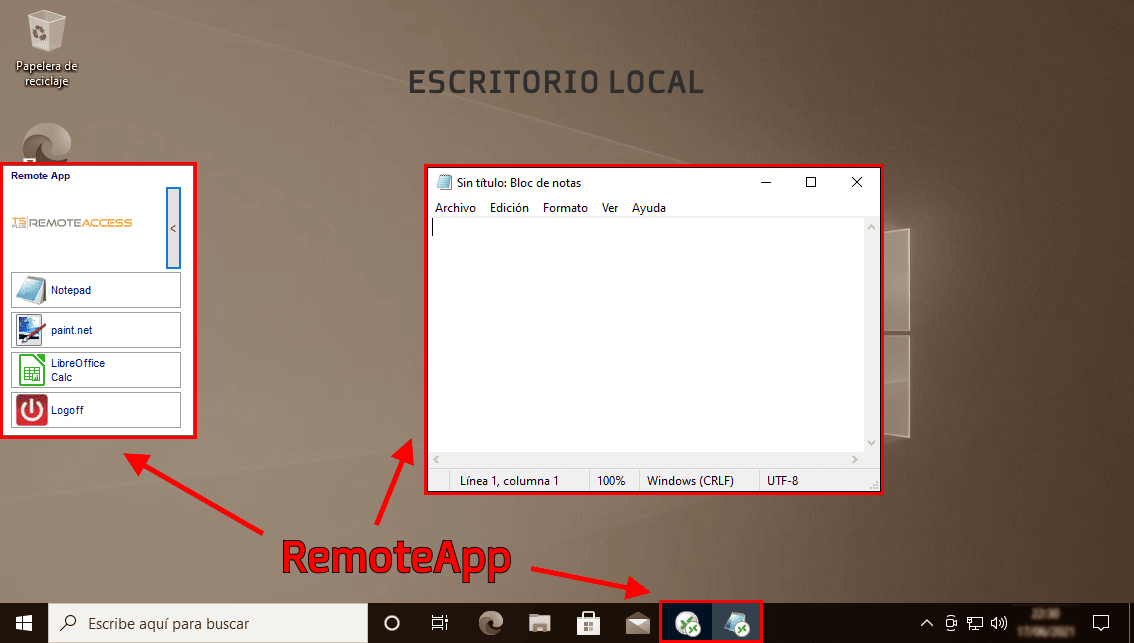Change the UTF-8 encoding in the status bar

coord(781,480)
